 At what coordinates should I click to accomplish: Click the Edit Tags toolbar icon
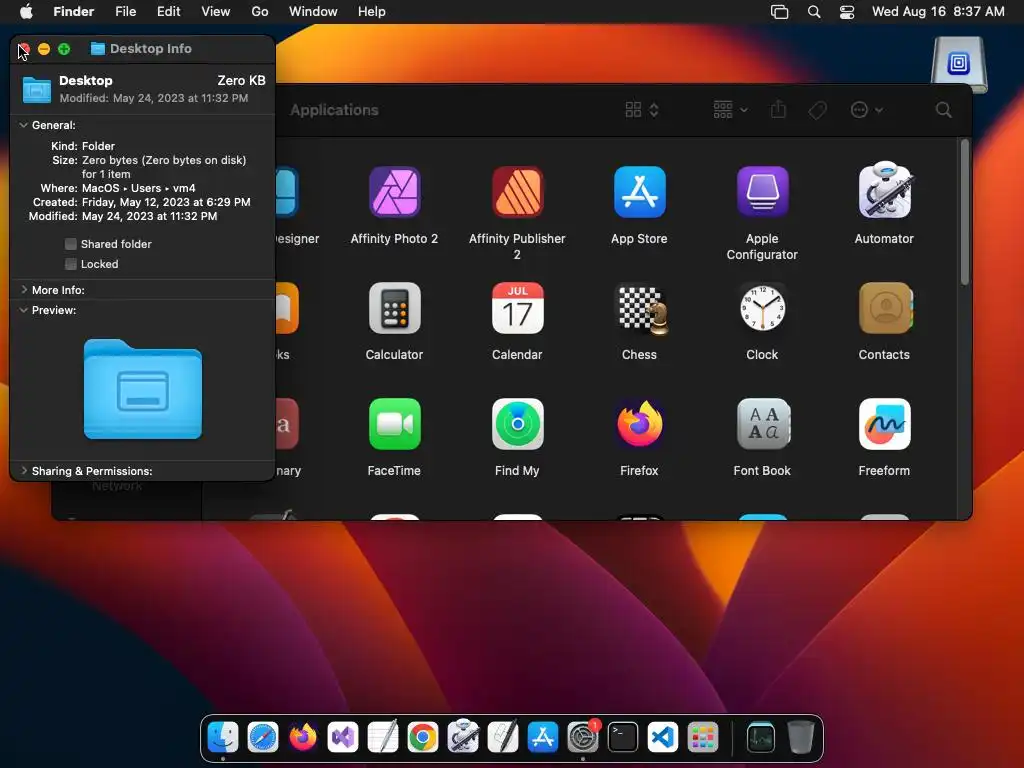point(817,110)
